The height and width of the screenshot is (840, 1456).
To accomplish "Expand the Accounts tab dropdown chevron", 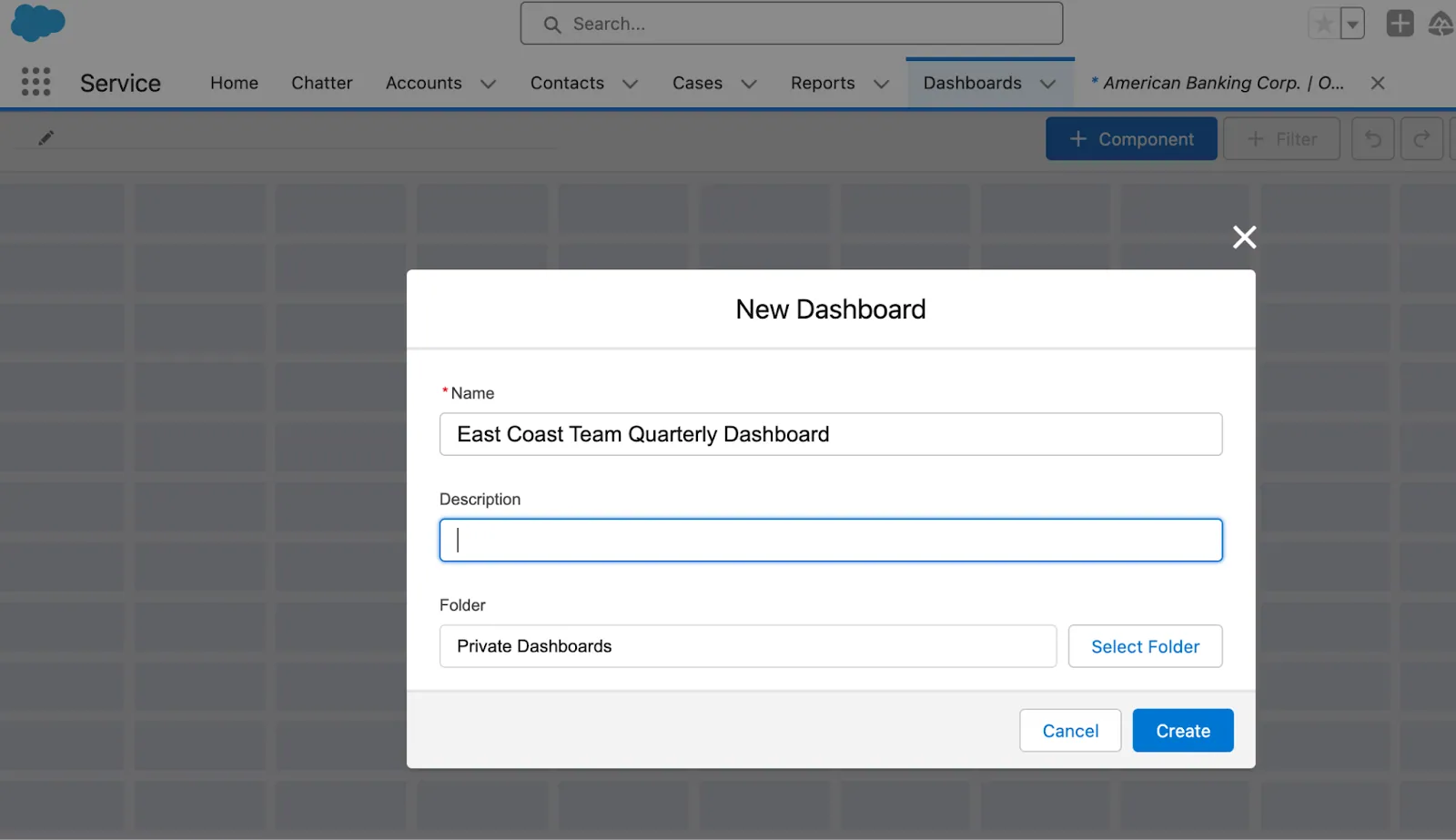I will point(489,84).
